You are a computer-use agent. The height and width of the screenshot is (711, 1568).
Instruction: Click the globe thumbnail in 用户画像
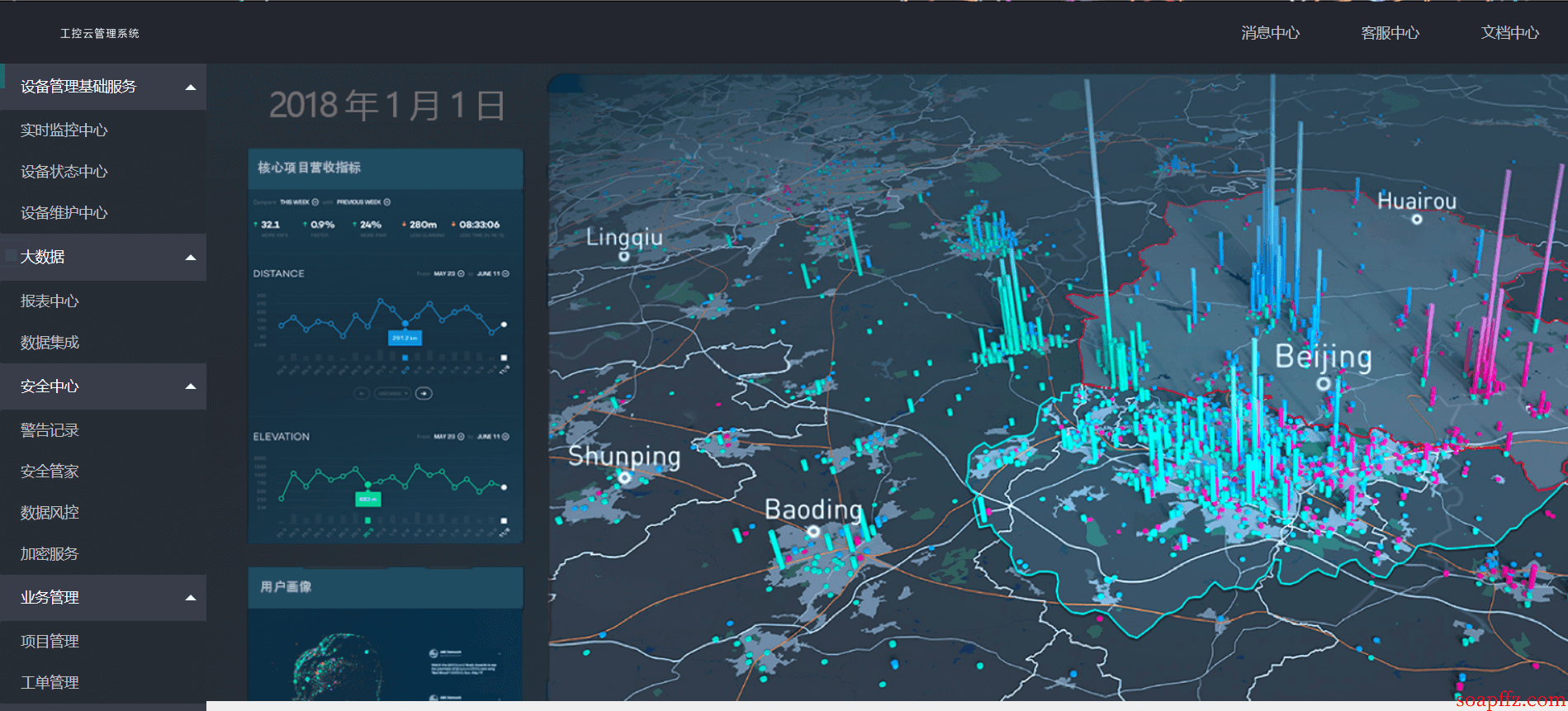[x=337, y=666]
